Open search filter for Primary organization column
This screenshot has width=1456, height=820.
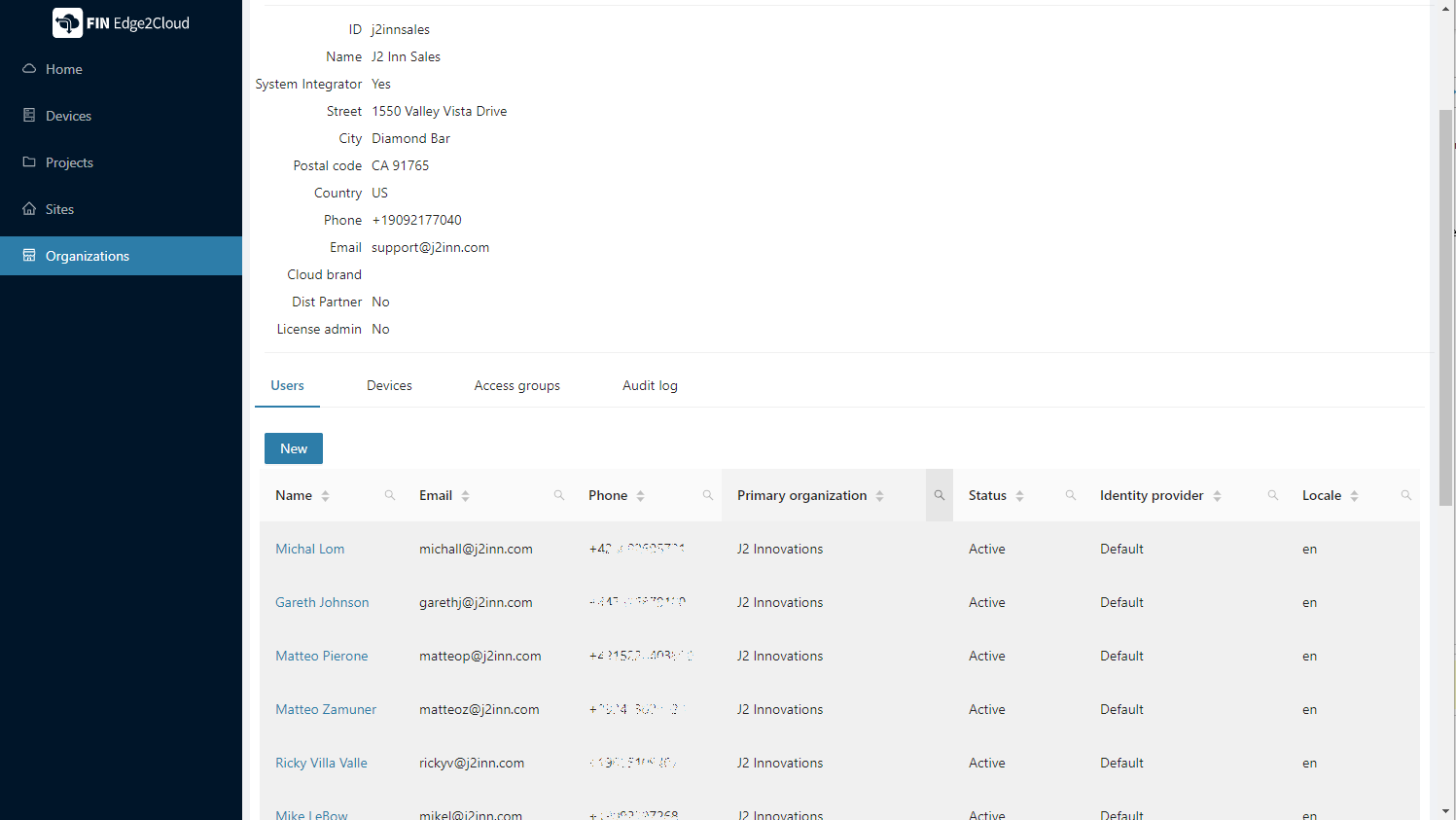[940, 495]
